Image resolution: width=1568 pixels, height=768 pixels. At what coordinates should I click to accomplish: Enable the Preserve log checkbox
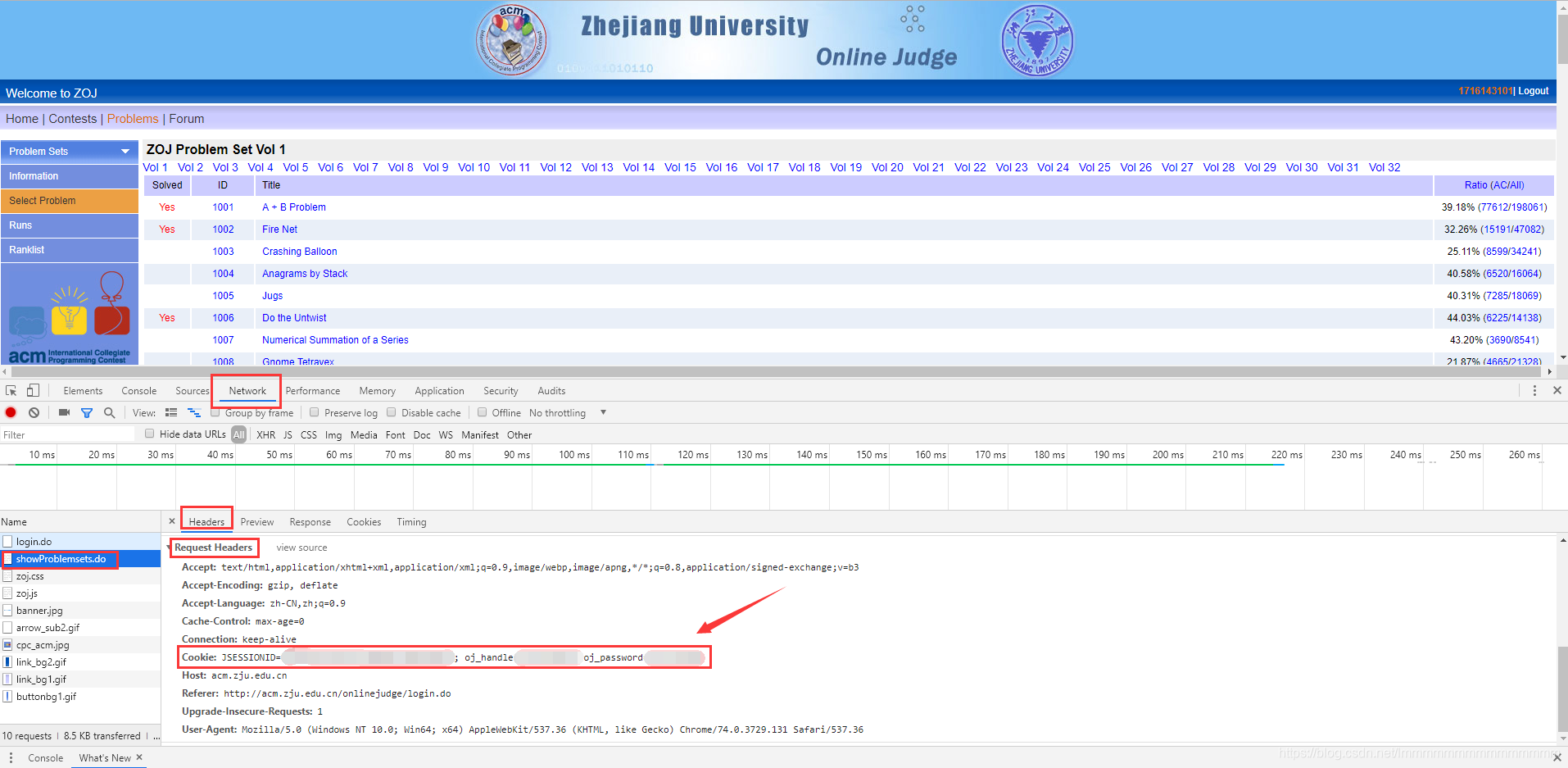(x=315, y=412)
